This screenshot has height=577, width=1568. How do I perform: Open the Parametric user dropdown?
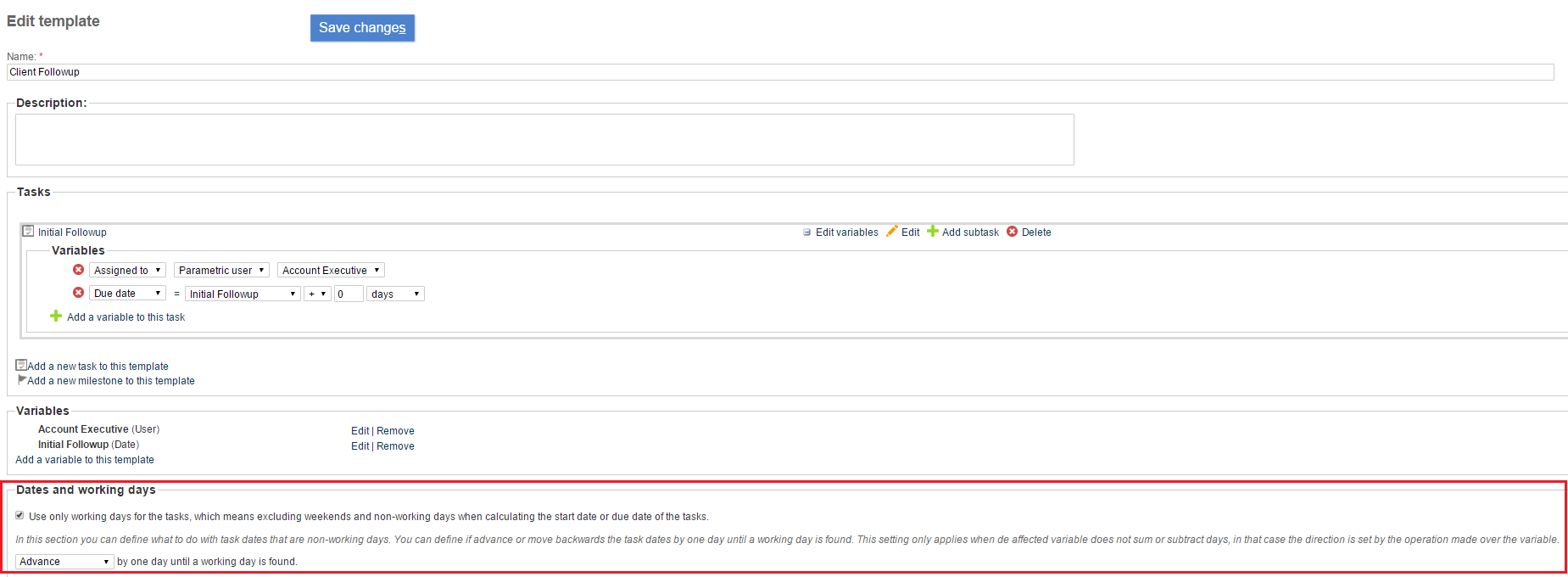pyautogui.click(x=221, y=271)
